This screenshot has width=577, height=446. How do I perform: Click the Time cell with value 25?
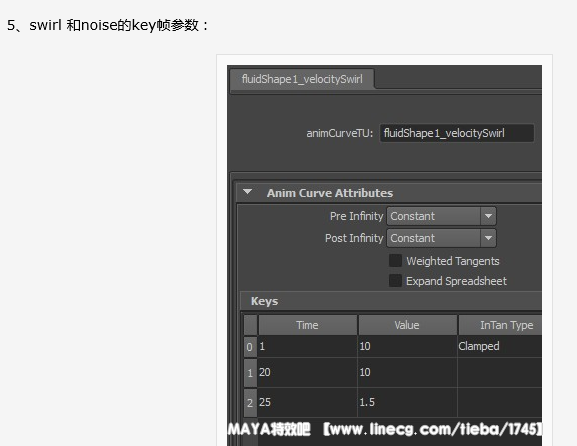click(307, 402)
